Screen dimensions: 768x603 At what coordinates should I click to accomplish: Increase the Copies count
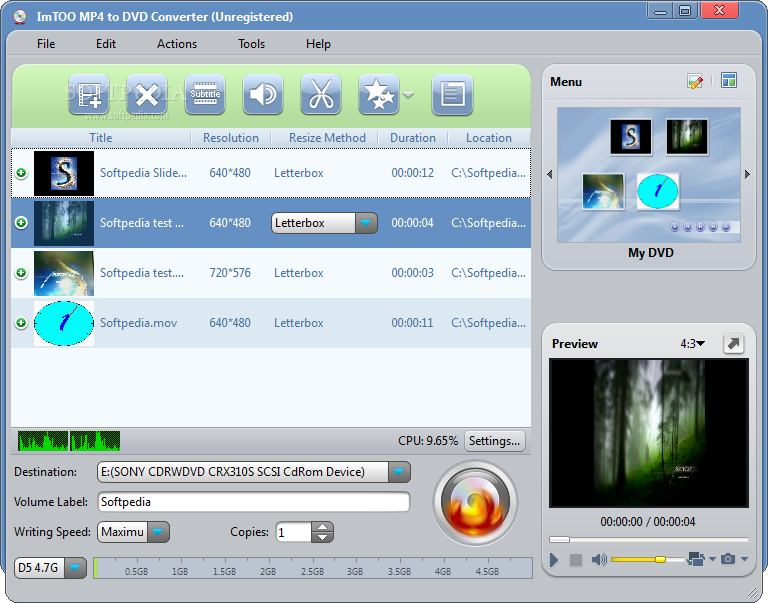322,527
